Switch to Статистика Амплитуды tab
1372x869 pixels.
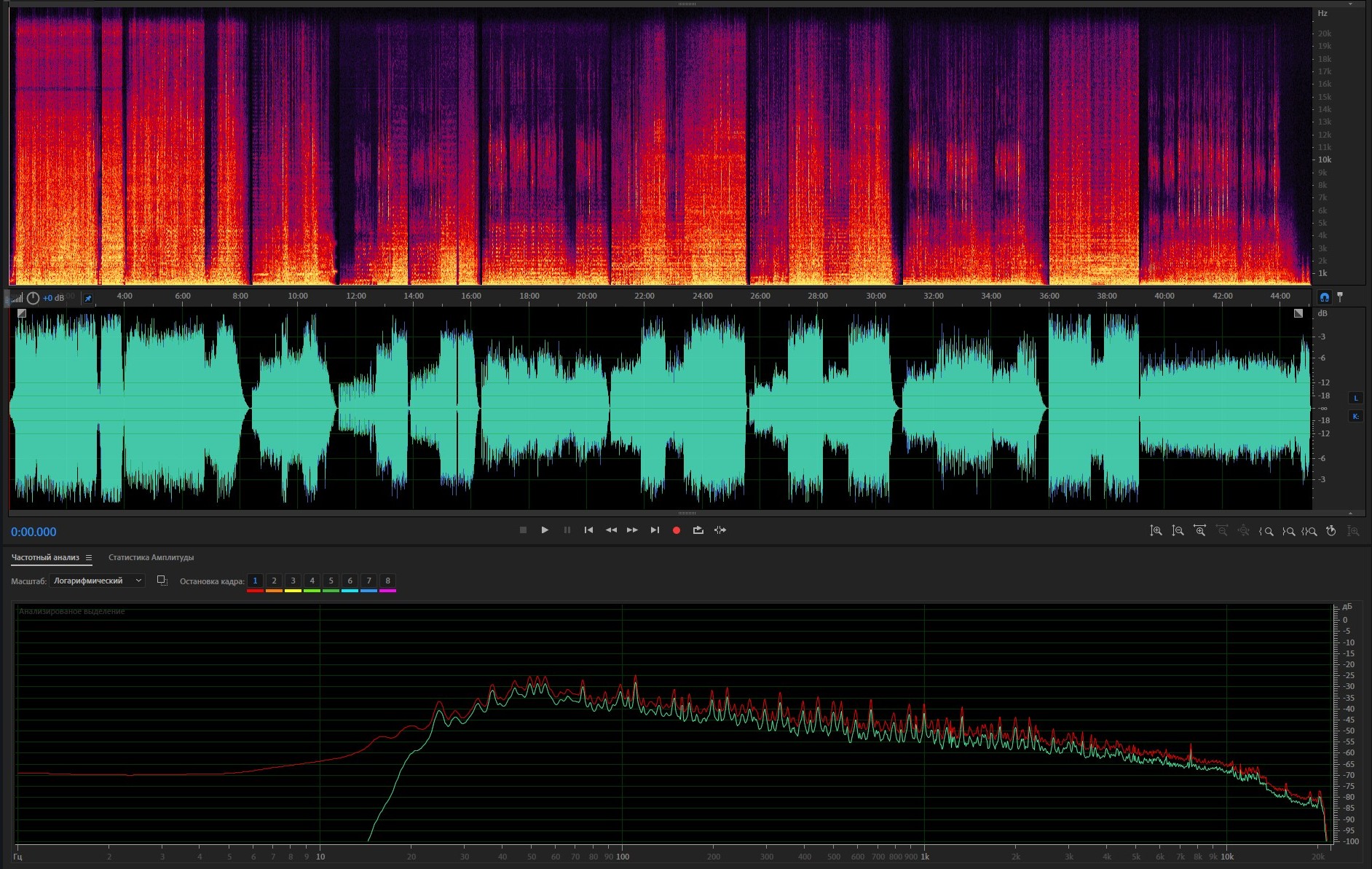point(151,558)
